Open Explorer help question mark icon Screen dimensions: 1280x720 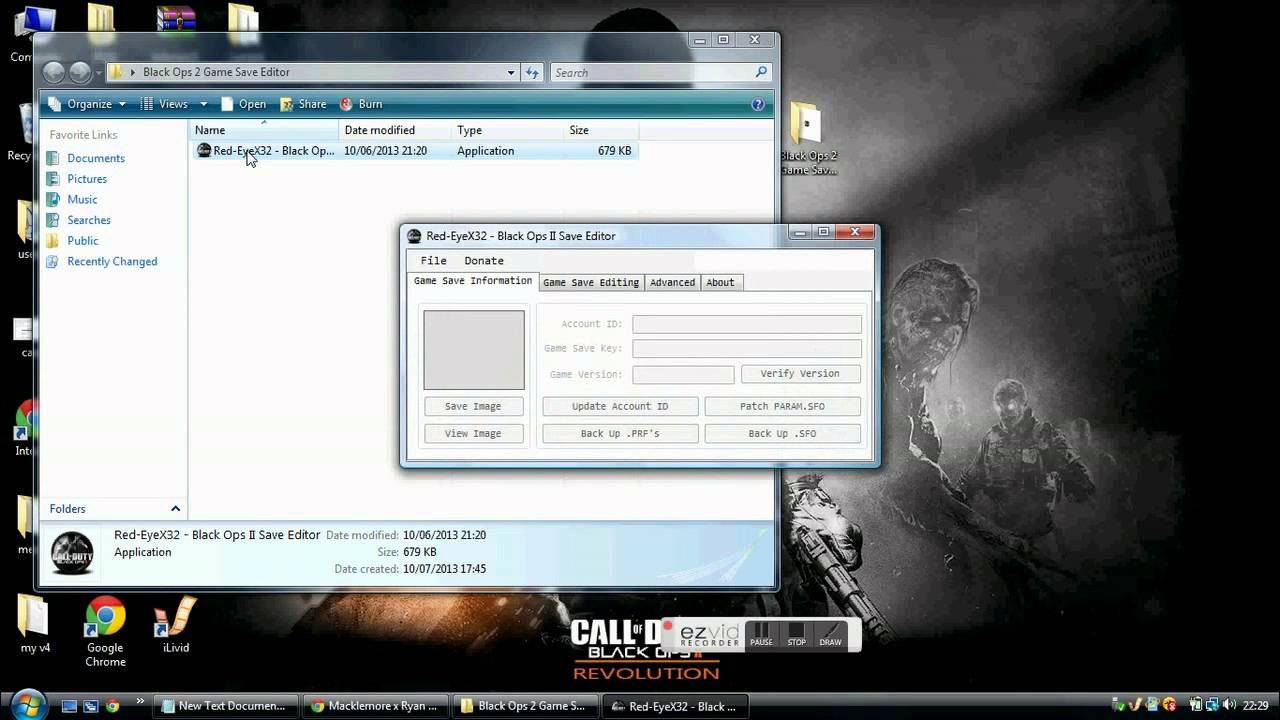[x=758, y=104]
